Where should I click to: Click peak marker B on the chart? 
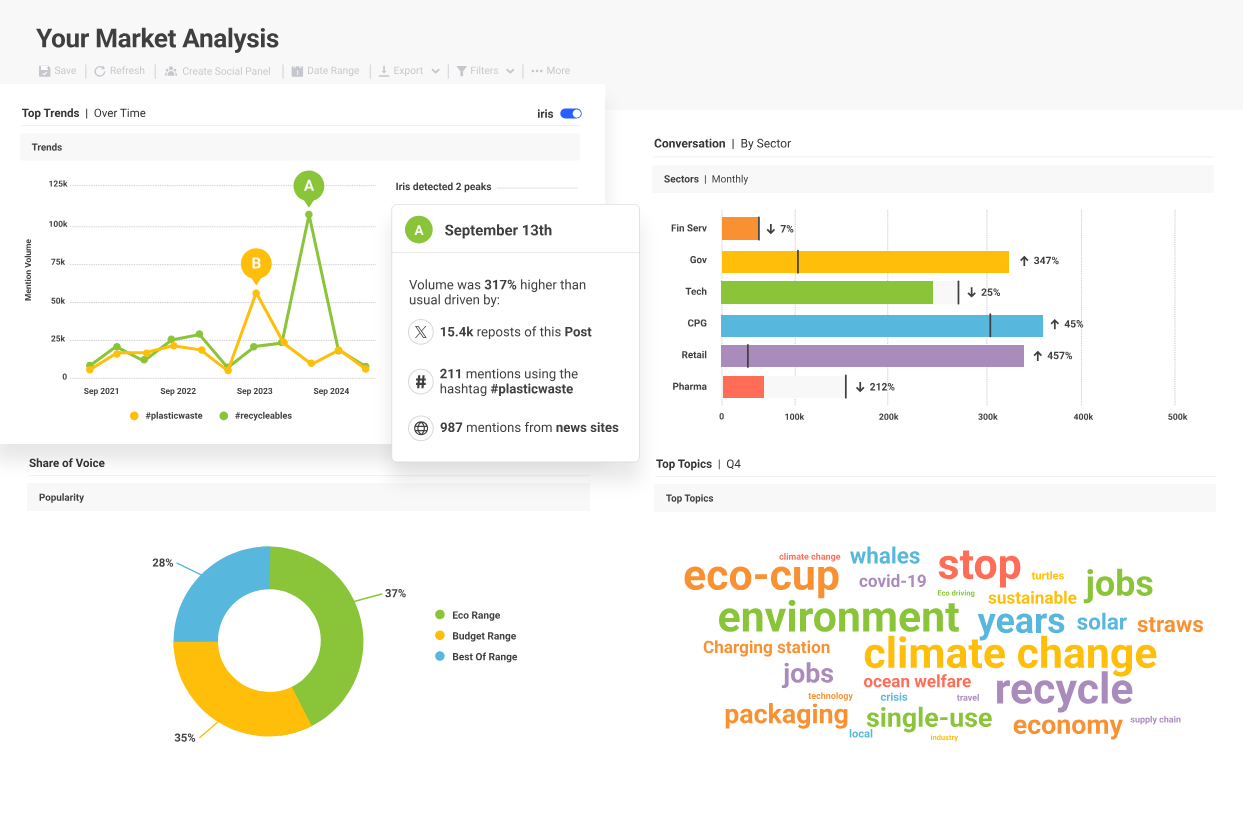256,264
